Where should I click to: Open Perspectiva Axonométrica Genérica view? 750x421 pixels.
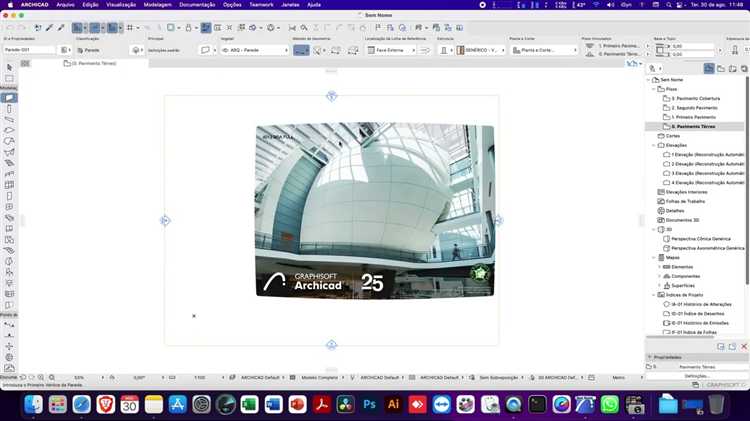(707, 248)
